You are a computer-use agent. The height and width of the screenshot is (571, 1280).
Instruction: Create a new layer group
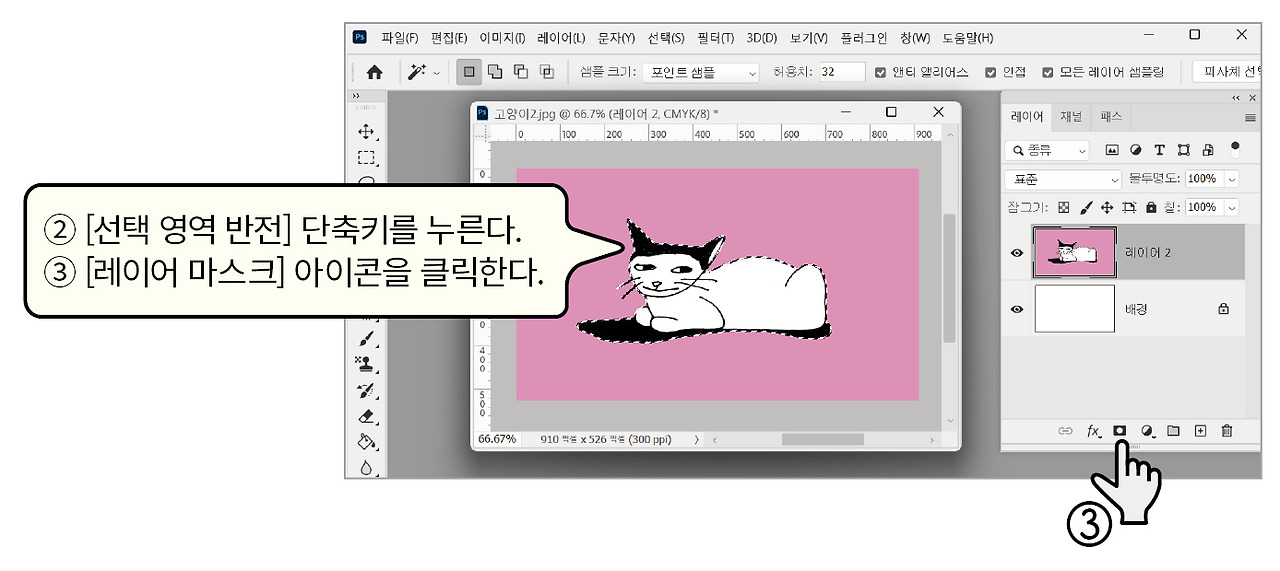point(1174,431)
